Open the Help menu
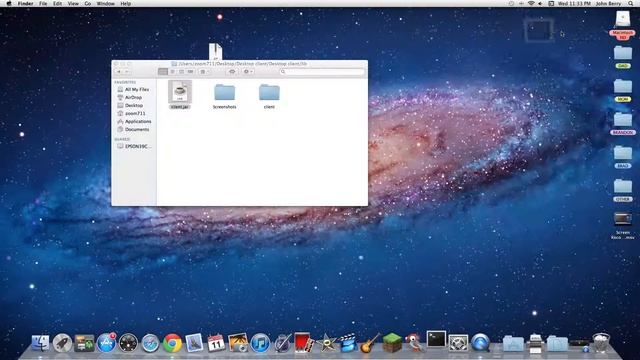This screenshot has width=640, height=360. pos(126,3)
